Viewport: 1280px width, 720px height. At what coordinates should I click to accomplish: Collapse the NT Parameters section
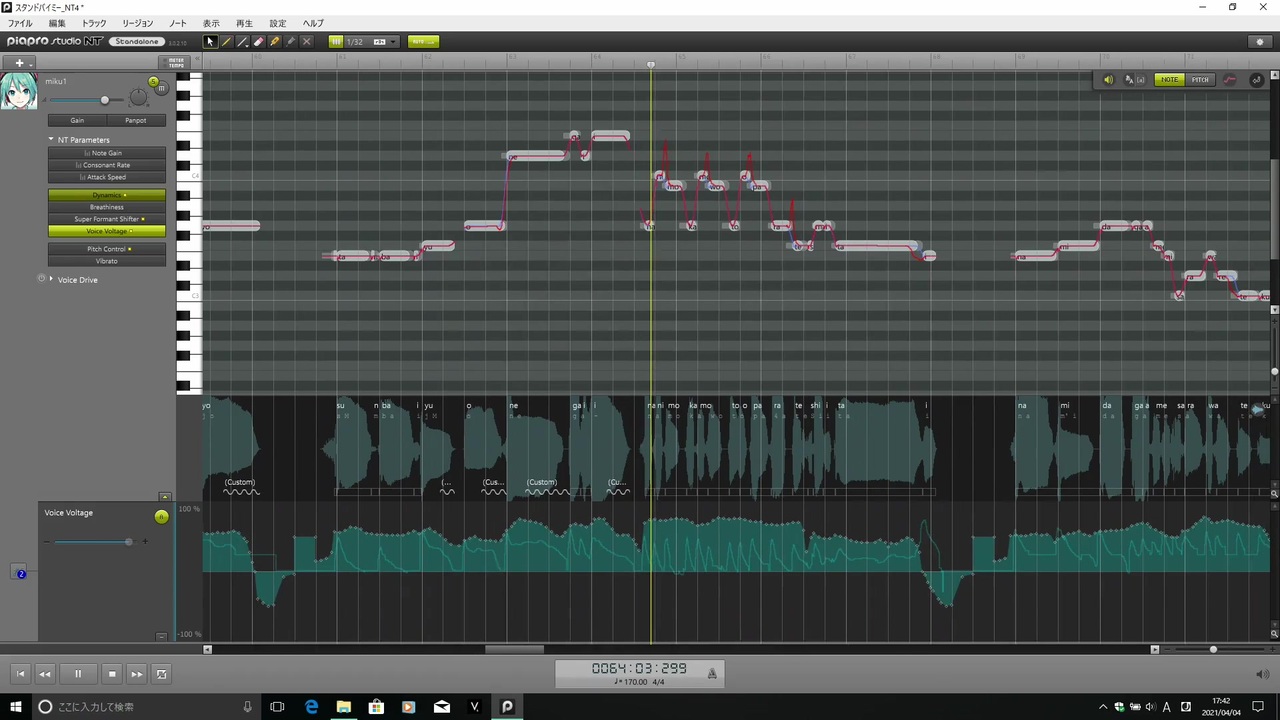(x=51, y=139)
